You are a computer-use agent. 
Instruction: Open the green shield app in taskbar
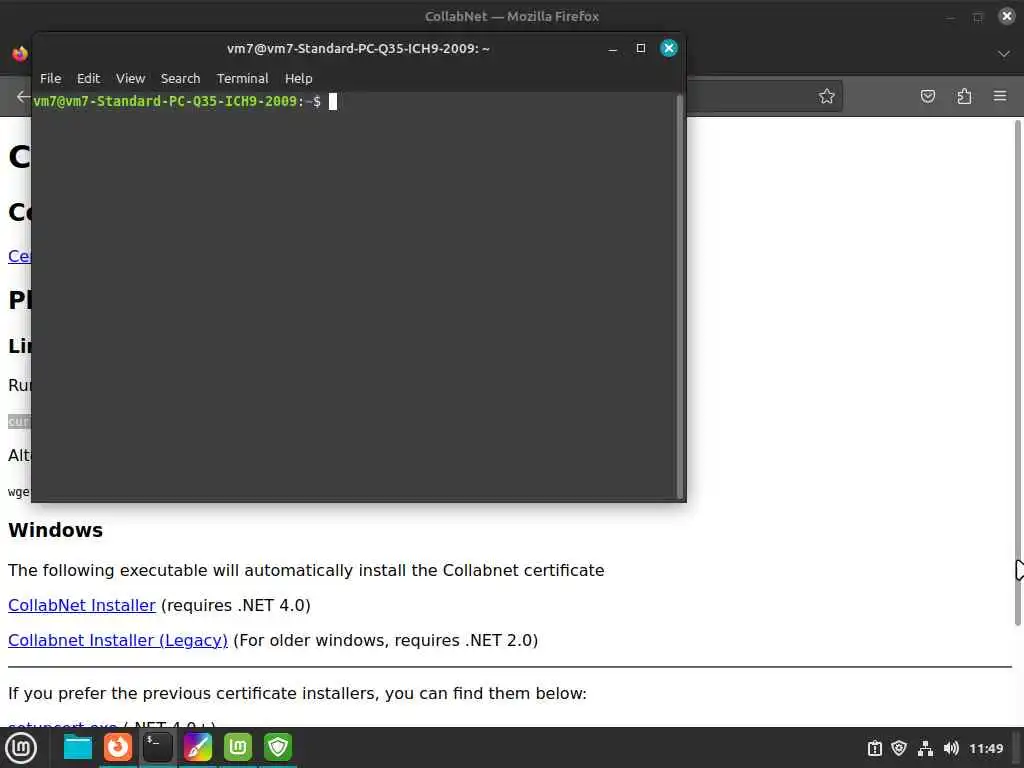(x=278, y=747)
